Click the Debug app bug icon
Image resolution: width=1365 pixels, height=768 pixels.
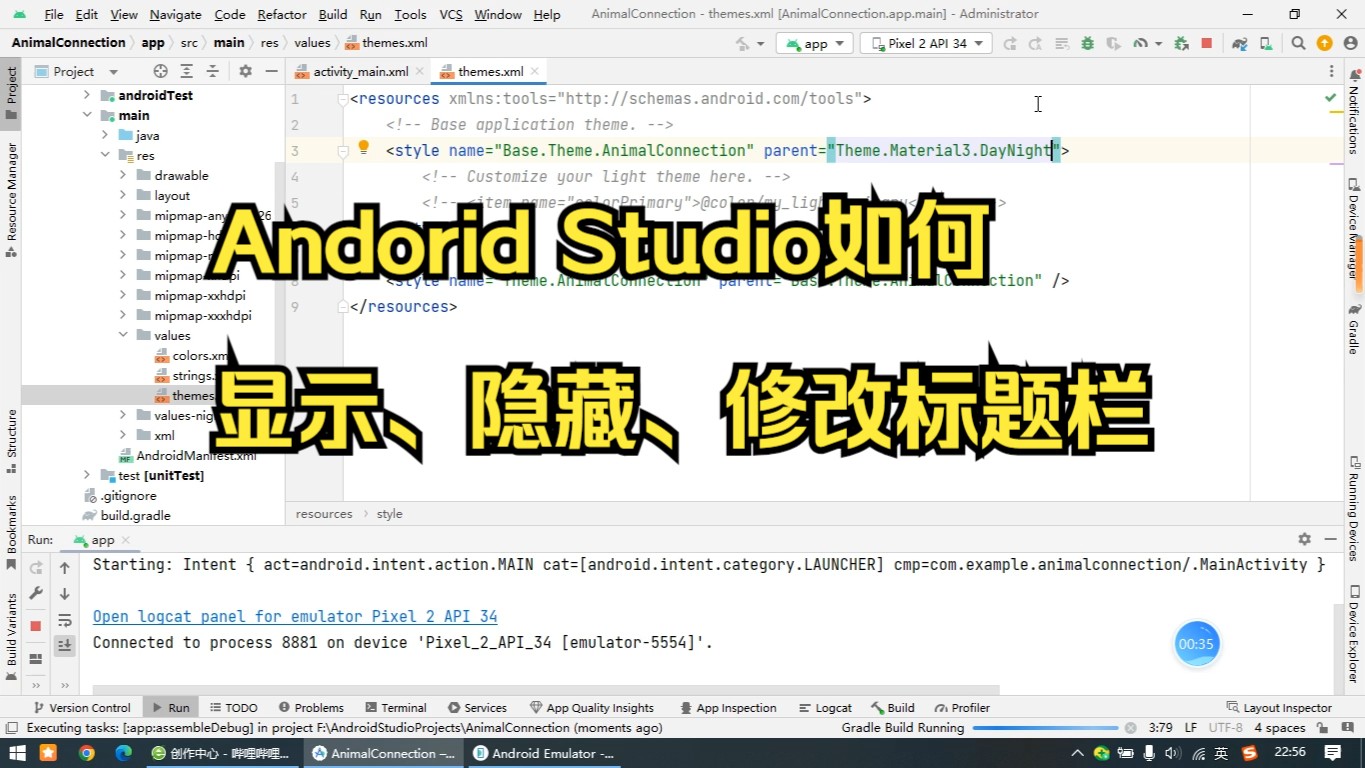(1088, 43)
